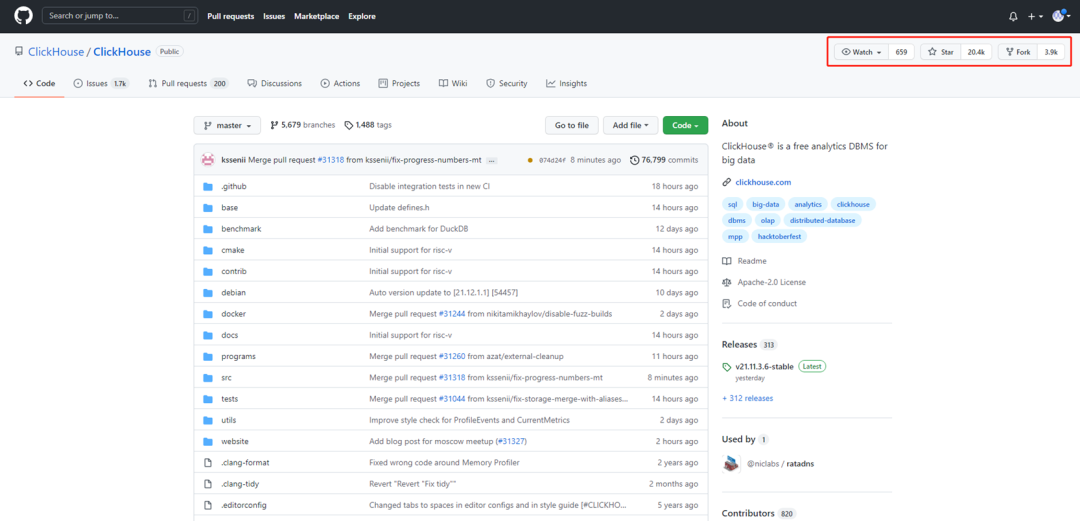The image size is (1080, 521).
Task: Switch to the Issues 1.7k tab
Action: click(x=101, y=83)
